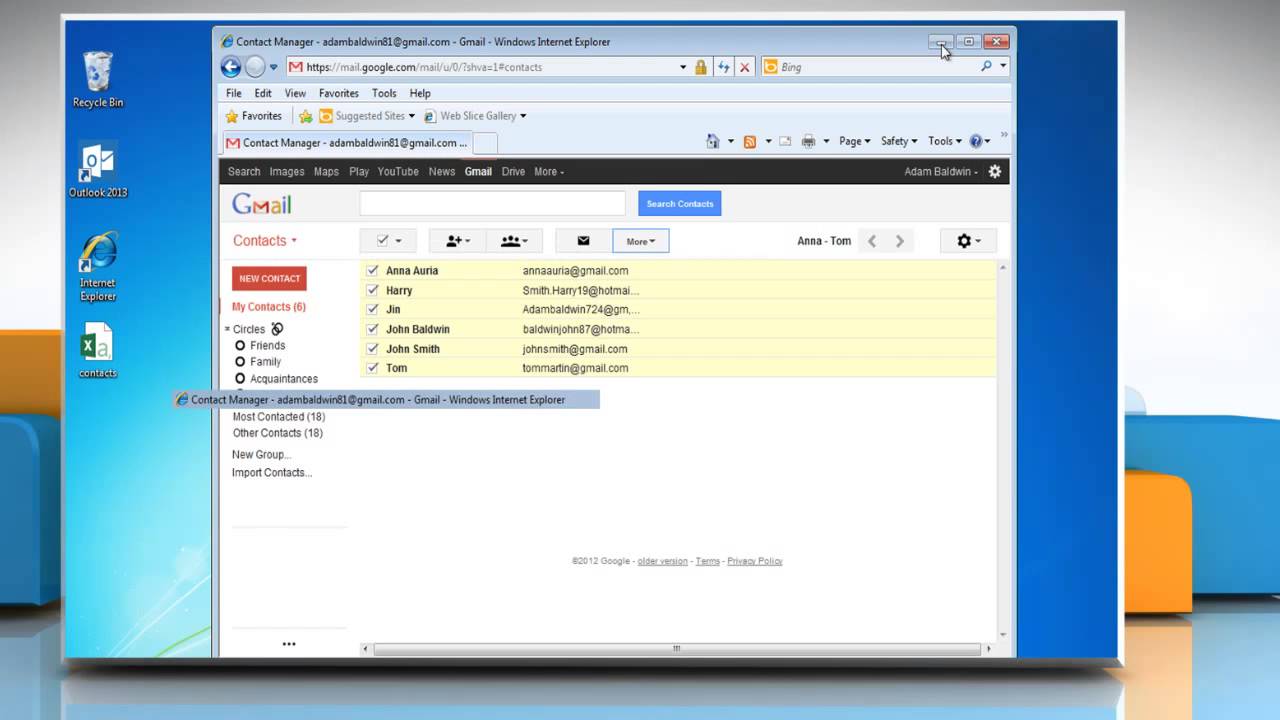The width and height of the screenshot is (1280, 720).
Task: Open the Page dropdown in command bar
Action: pyautogui.click(x=854, y=141)
